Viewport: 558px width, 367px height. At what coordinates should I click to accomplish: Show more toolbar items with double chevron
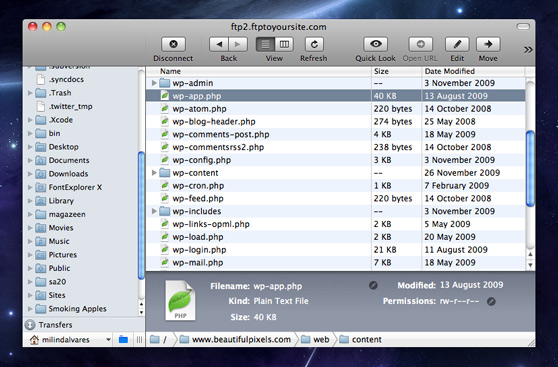coord(528,50)
